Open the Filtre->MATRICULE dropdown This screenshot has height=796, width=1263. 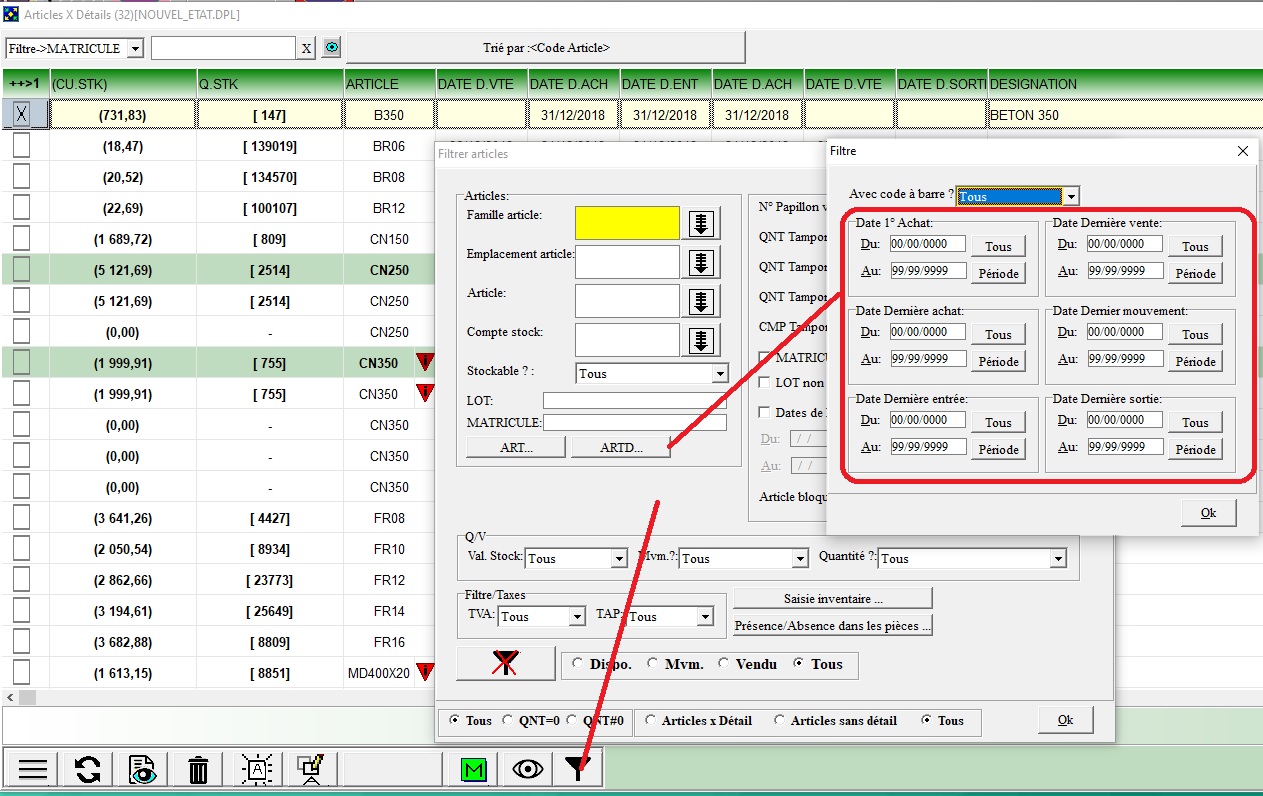click(x=136, y=48)
